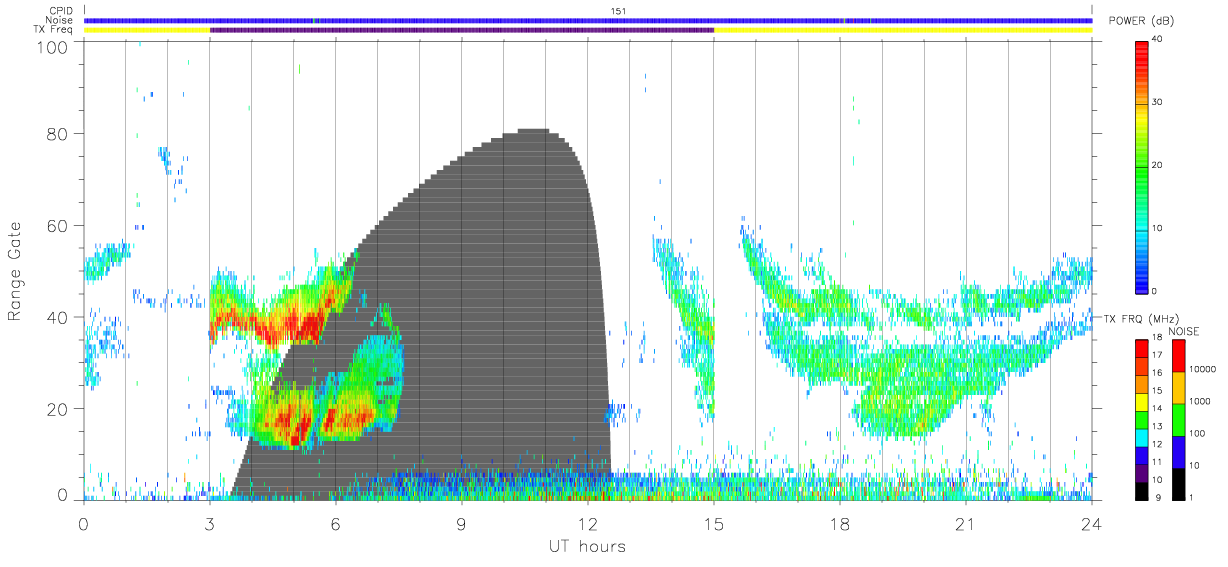
Task: Click the 40 label on POWER scale
Action: [x=1159, y=39]
